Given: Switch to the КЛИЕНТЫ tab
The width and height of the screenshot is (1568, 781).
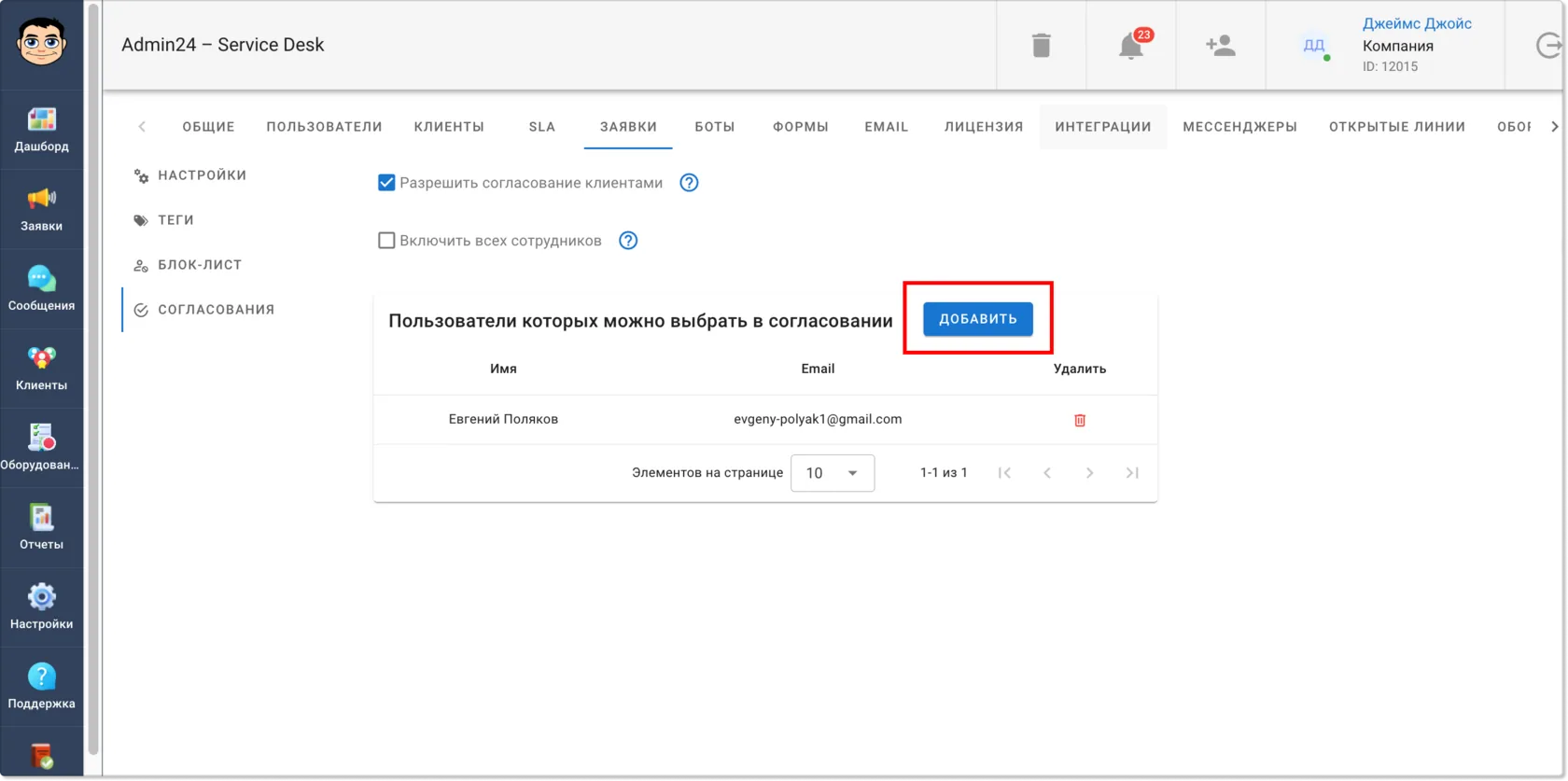Looking at the screenshot, I should pyautogui.click(x=449, y=127).
